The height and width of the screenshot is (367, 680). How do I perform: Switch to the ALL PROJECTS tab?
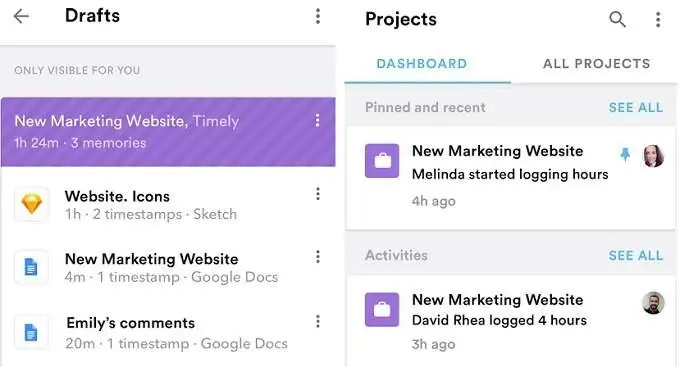[x=596, y=64]
